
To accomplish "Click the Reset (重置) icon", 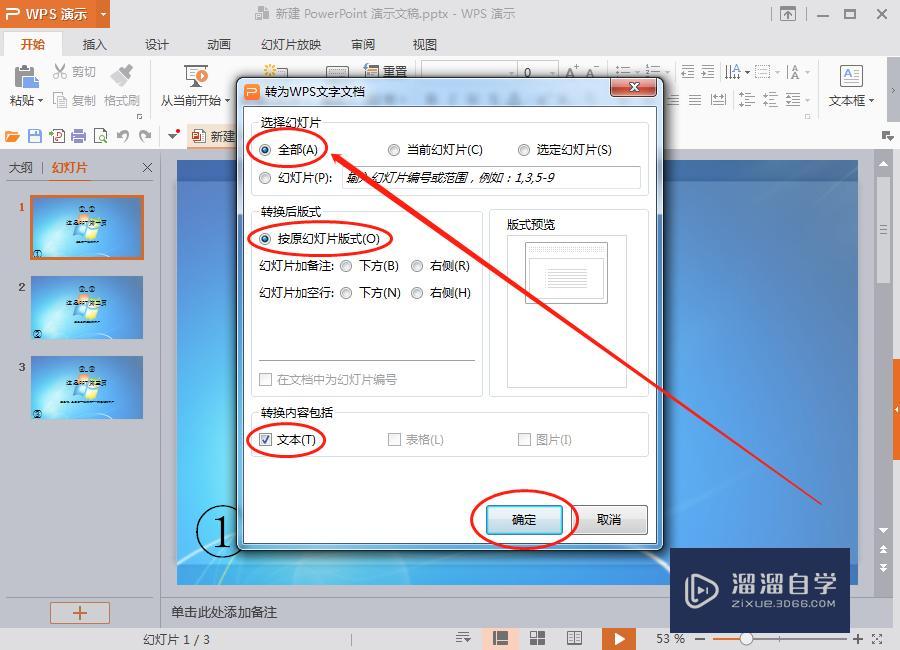I will pyautogui.click(x=371, y=71).
